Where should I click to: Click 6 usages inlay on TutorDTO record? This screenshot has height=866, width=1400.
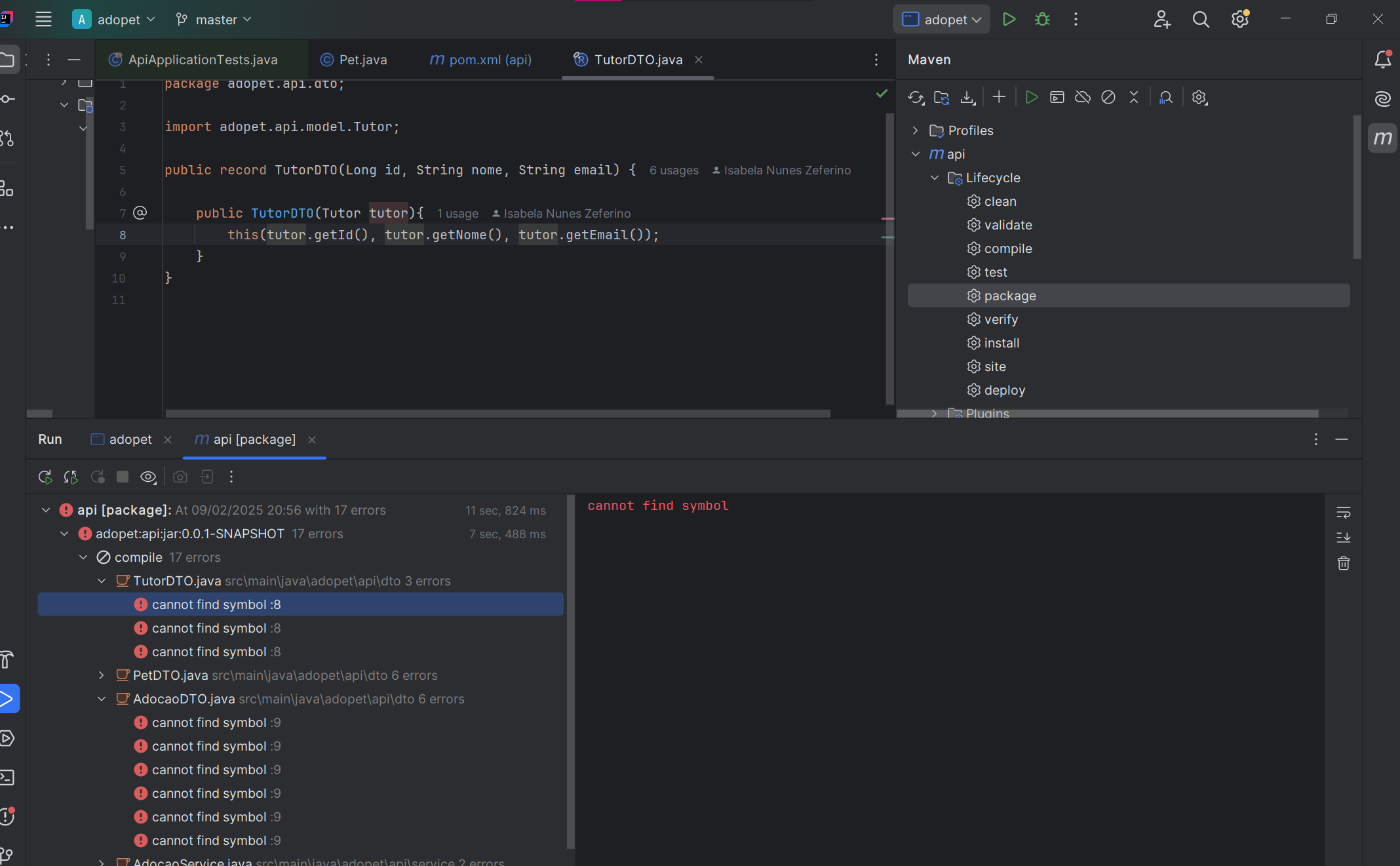tap(674, 170)
